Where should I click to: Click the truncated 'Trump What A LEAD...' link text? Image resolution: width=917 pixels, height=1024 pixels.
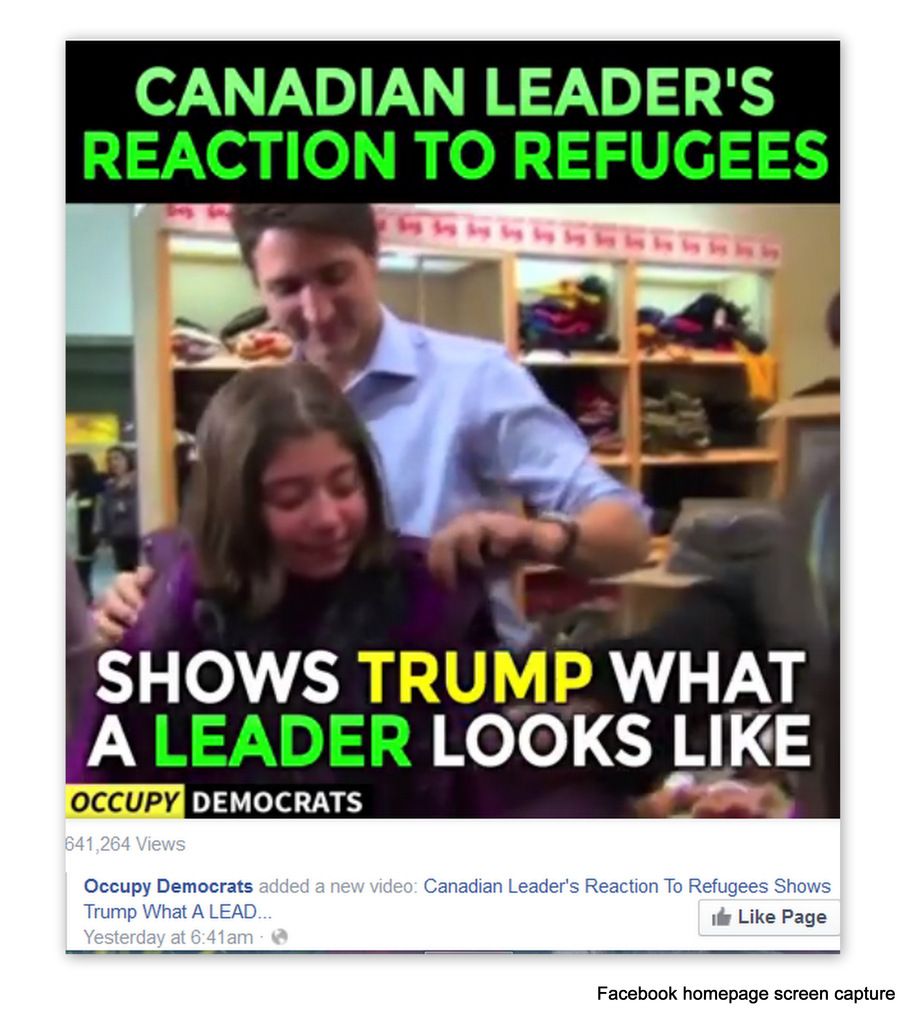point(177,911)
